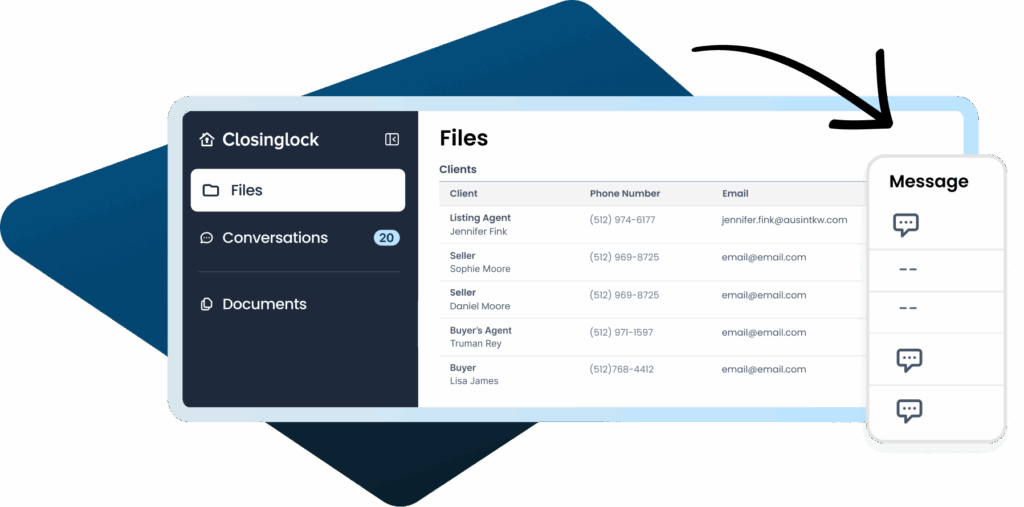1024x507 pixels.
Task: Click Daniel Moore's phone (512) 969-8725
Action: (x=624, y=295)
